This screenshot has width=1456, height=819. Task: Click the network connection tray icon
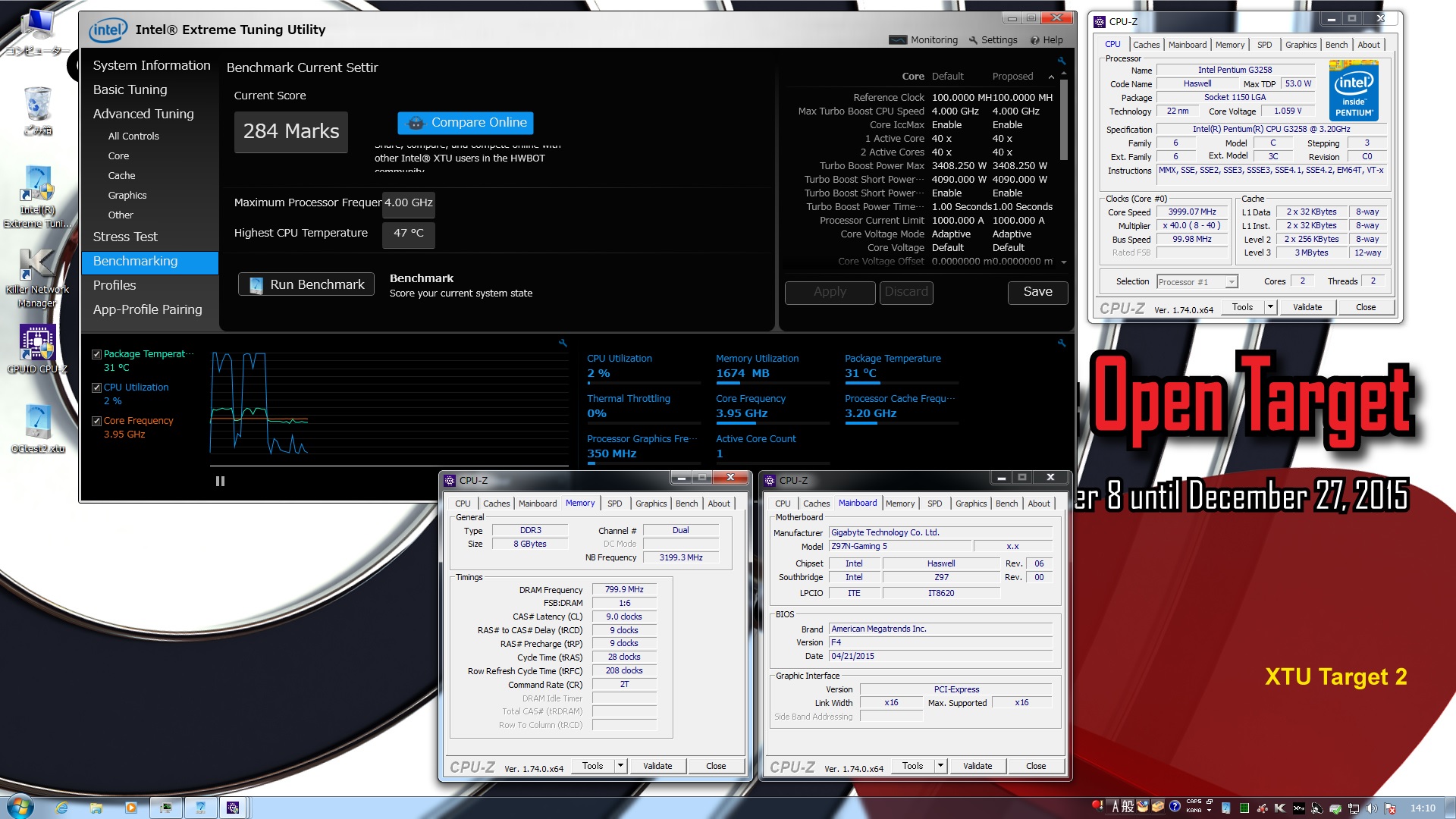pos(1353,808)
